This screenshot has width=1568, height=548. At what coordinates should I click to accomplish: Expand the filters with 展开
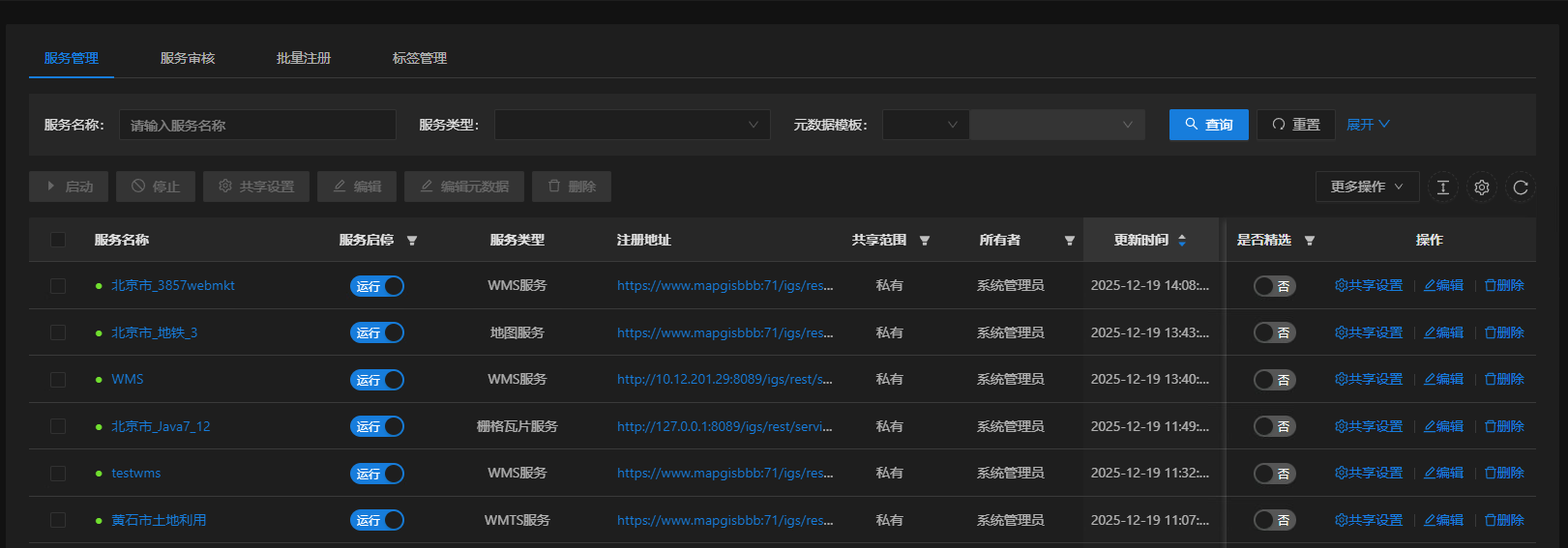pyautogui.click(x=1367, y=125)
